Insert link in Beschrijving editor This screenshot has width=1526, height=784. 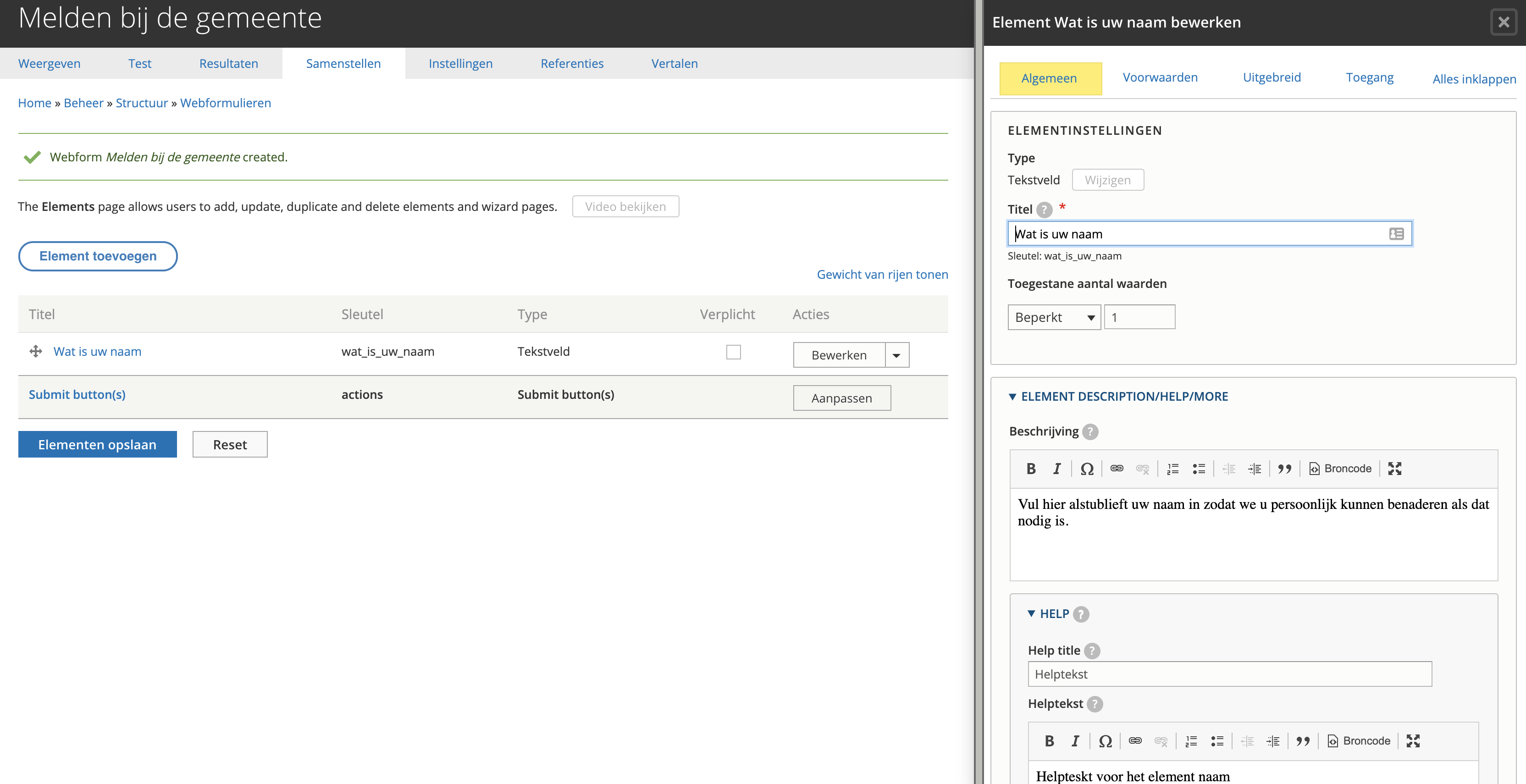1117,469
